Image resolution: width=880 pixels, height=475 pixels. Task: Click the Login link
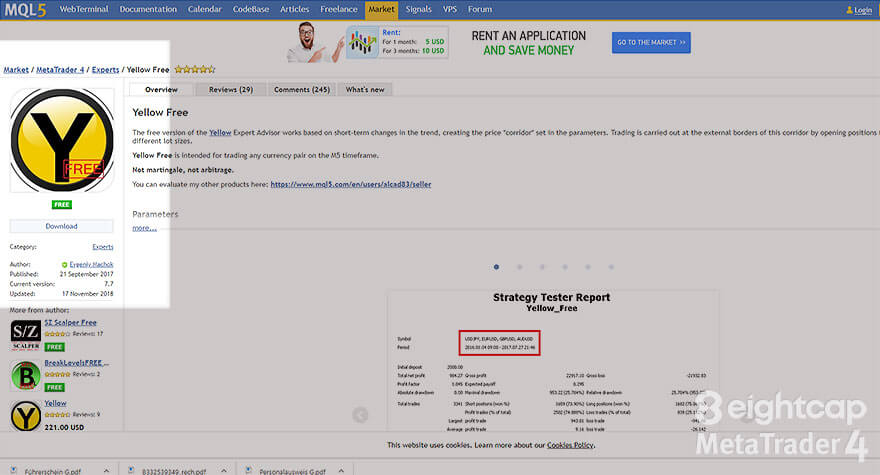(x=863, y=10)
